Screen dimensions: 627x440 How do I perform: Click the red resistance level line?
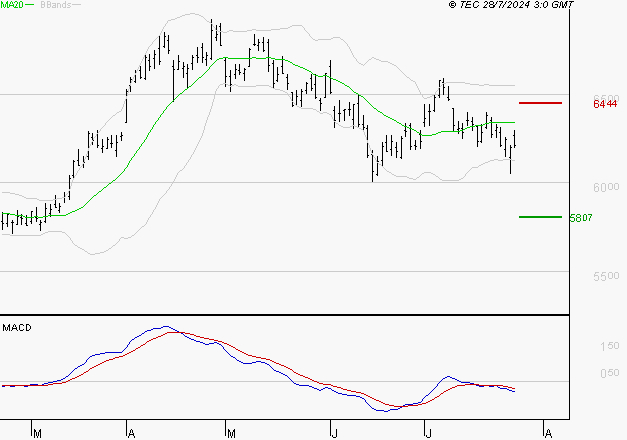540,103
